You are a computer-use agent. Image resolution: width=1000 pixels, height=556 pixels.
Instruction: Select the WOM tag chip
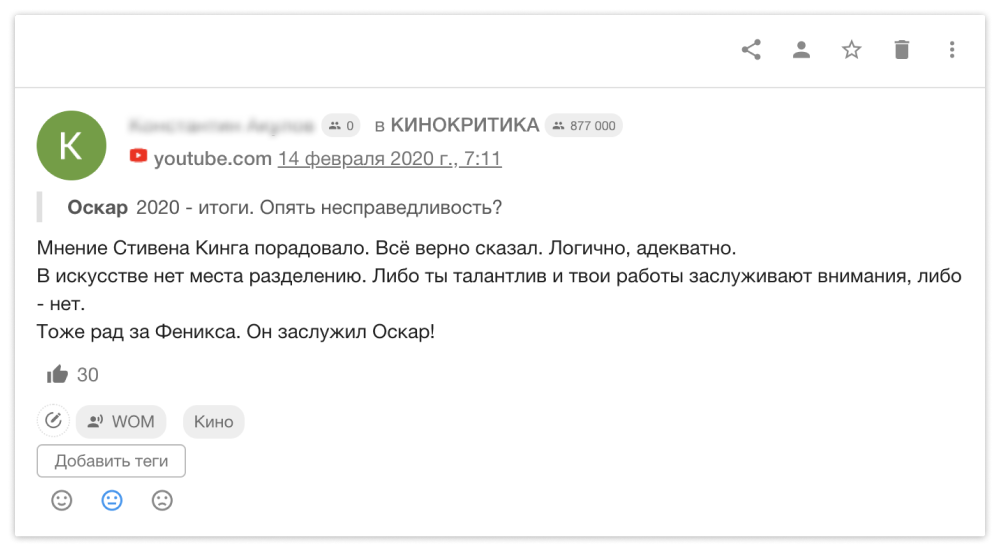121,421
